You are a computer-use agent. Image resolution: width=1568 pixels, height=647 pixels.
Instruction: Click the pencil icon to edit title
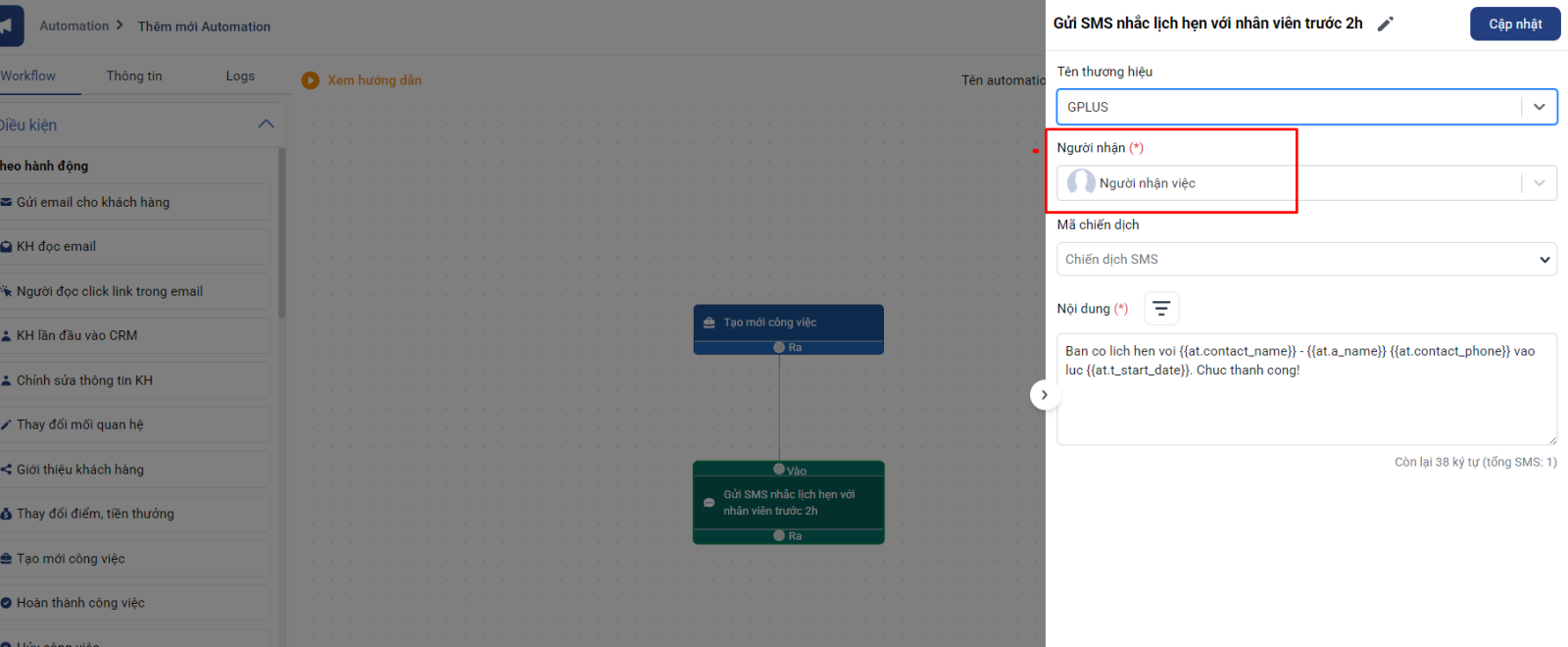click(1385, 25)
